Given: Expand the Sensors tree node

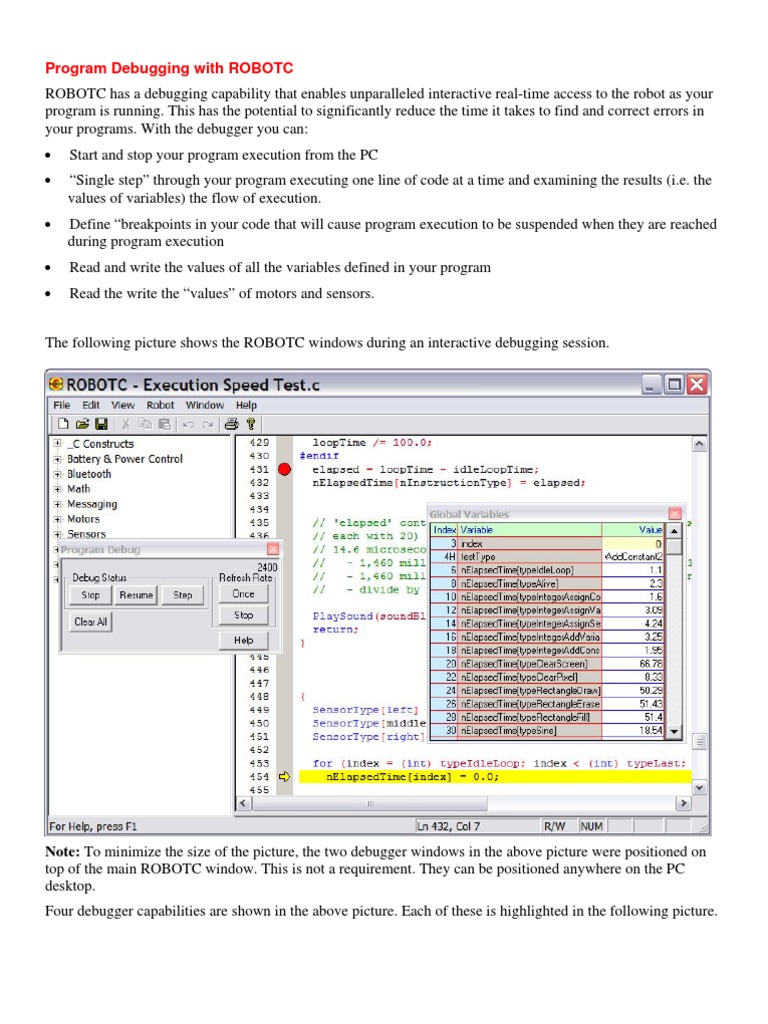Looking at the screenshot, I should [57, 534].
